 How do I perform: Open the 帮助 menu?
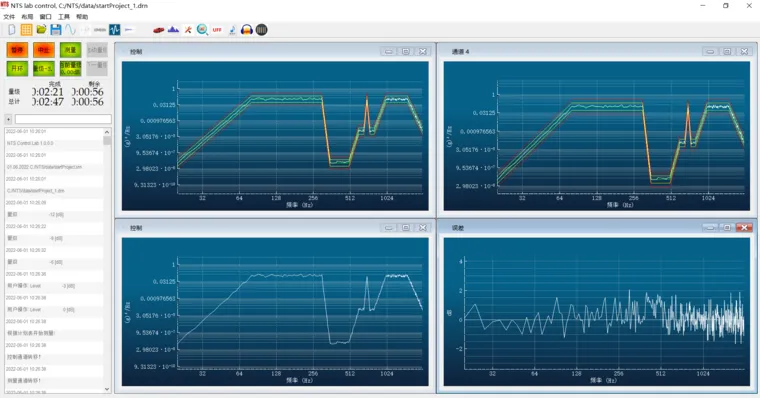(82, 17)
